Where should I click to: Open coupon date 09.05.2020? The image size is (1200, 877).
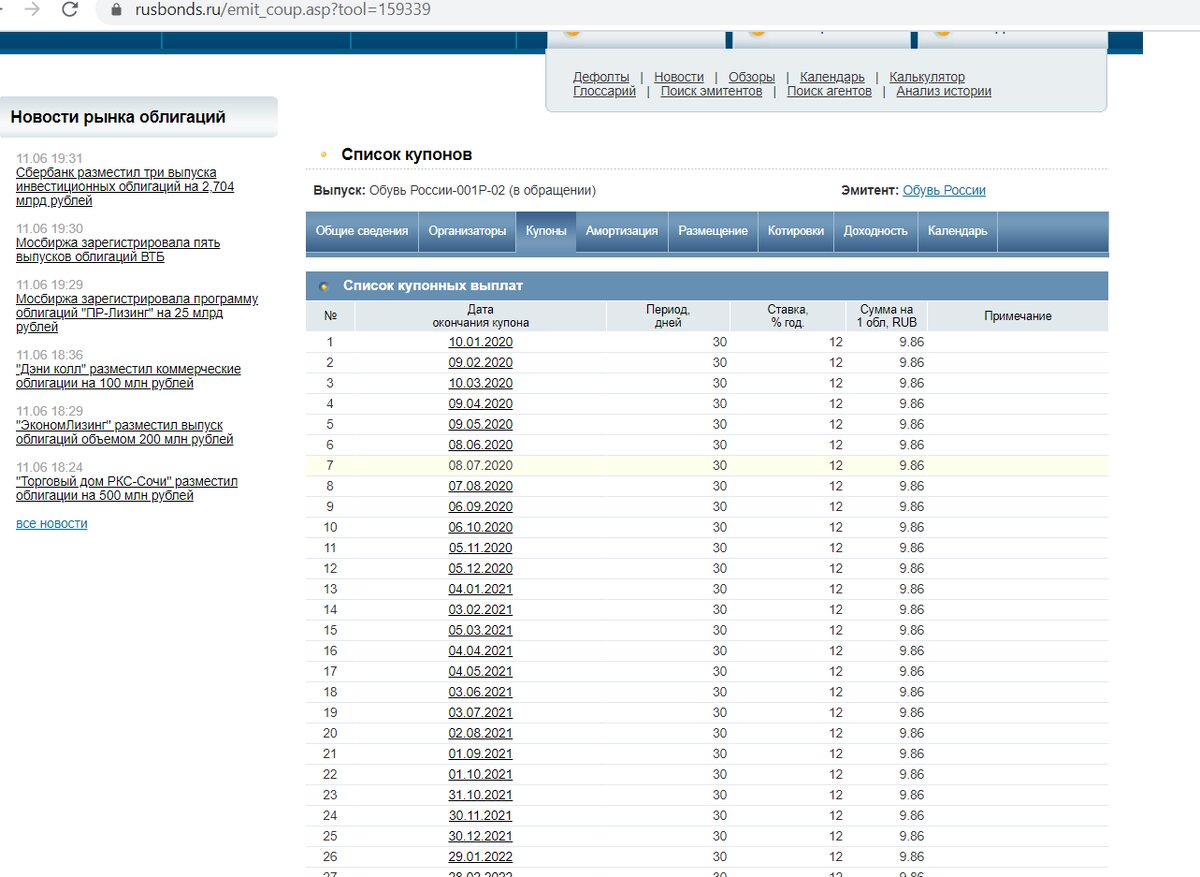(x=480, y=424)
